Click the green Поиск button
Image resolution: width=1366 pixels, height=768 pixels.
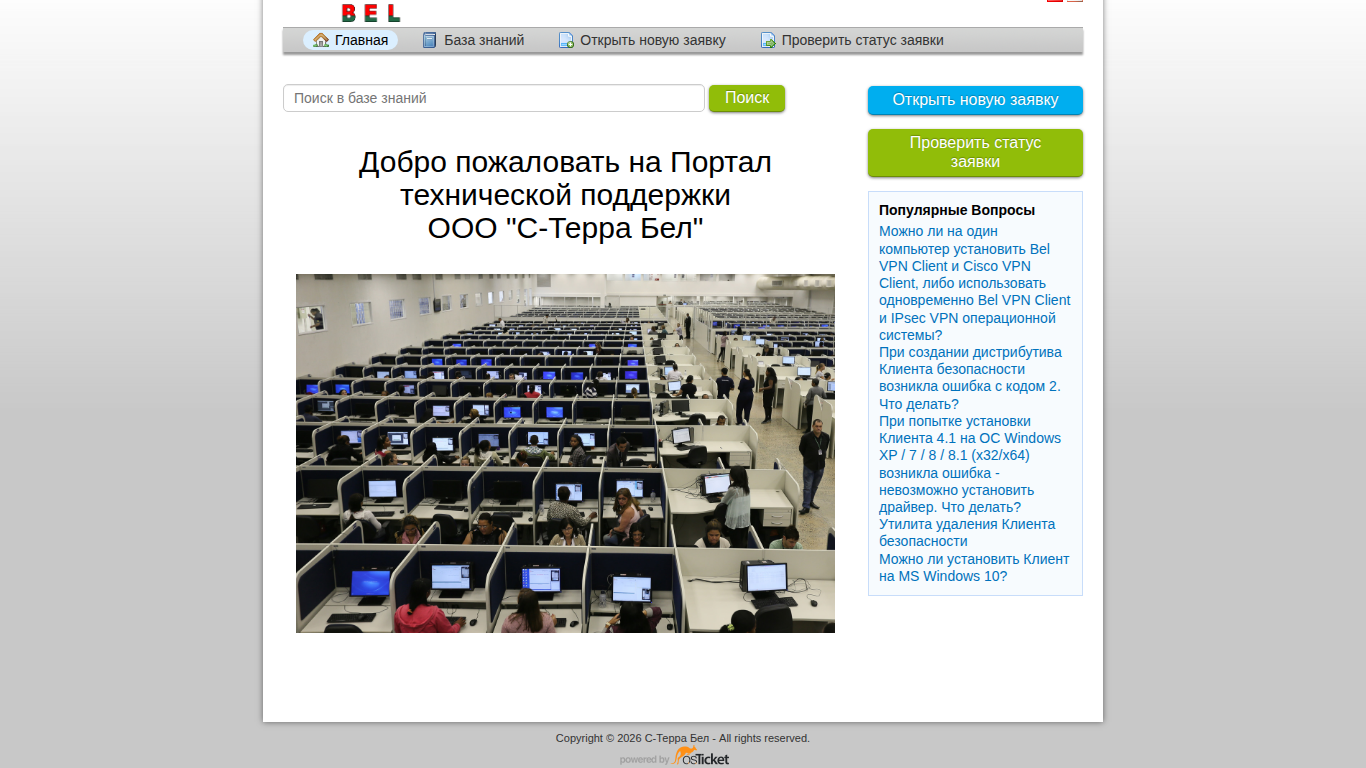[747, 98]
